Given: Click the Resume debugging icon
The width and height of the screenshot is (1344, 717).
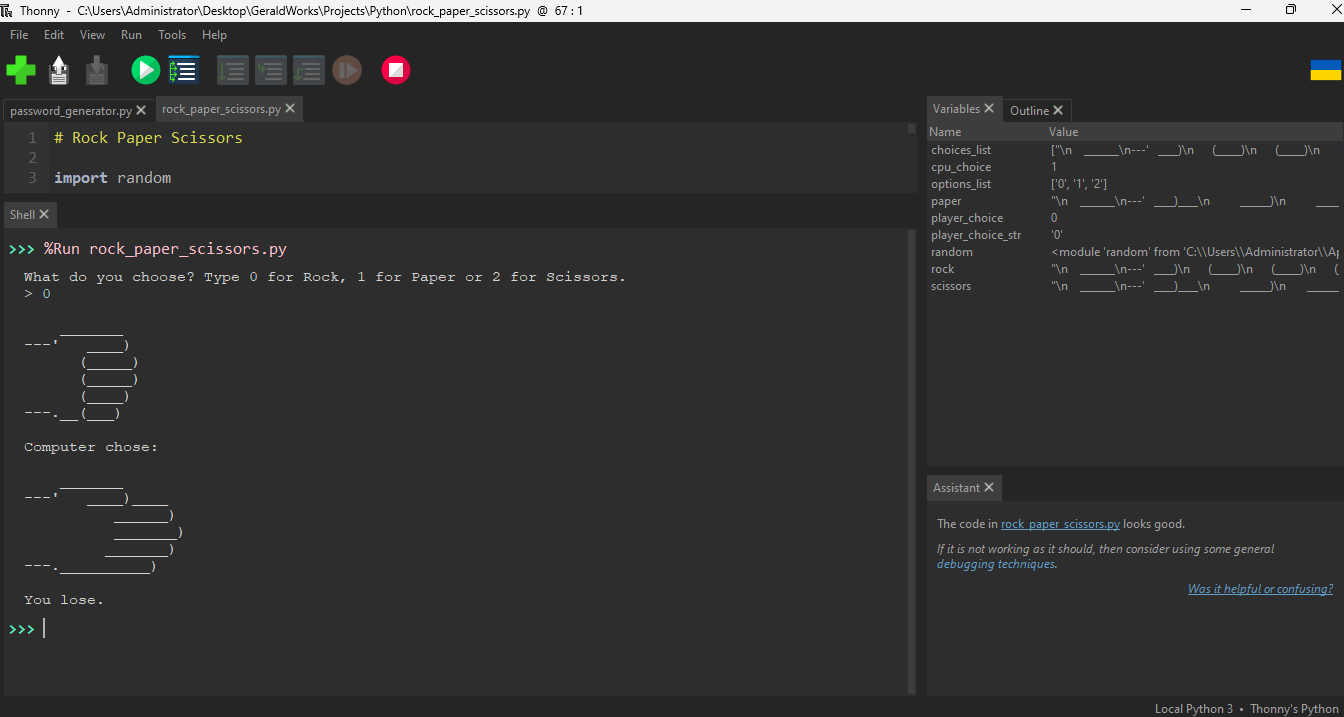Looking at the screenshot, I should point(347,70).
